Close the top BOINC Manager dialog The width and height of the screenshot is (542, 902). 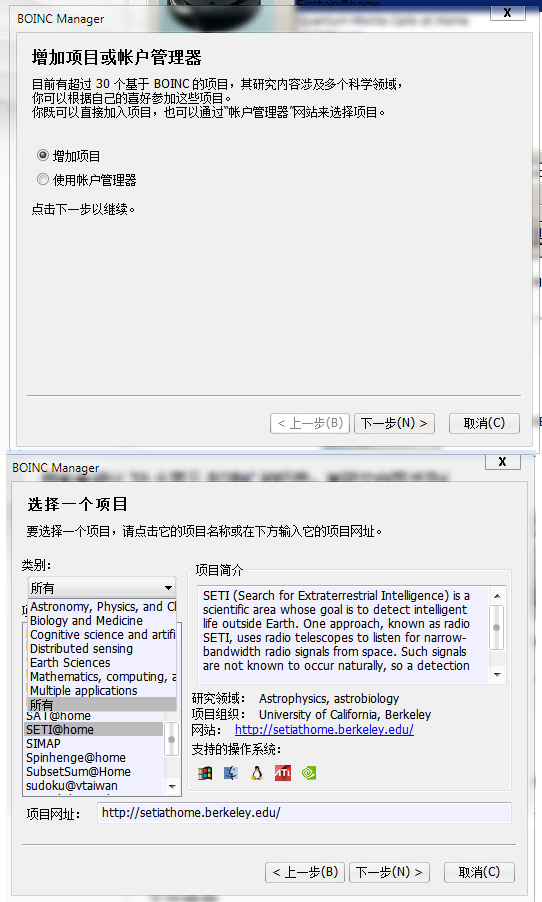[507, 13]
